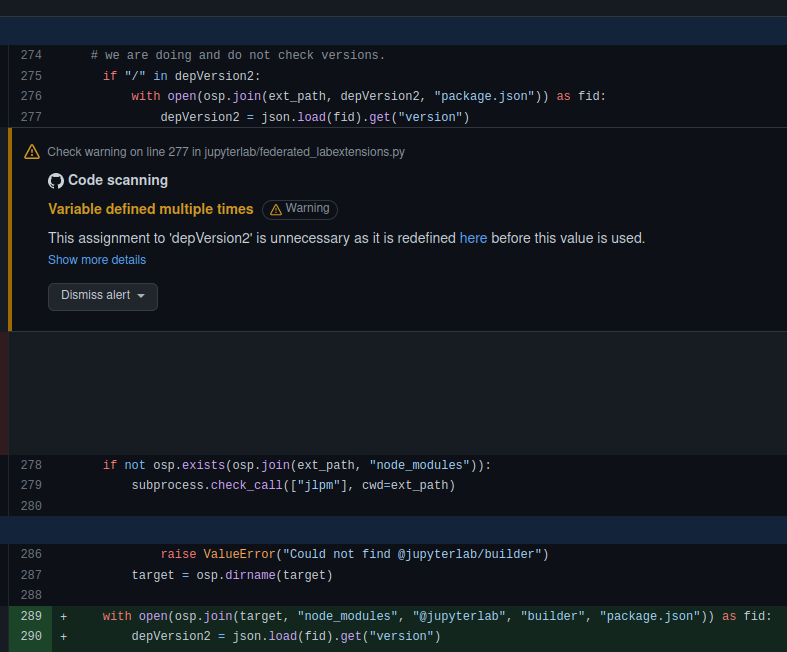The image size is (787, 652).
Task: Select line number 274
Action: pos(31,55)
